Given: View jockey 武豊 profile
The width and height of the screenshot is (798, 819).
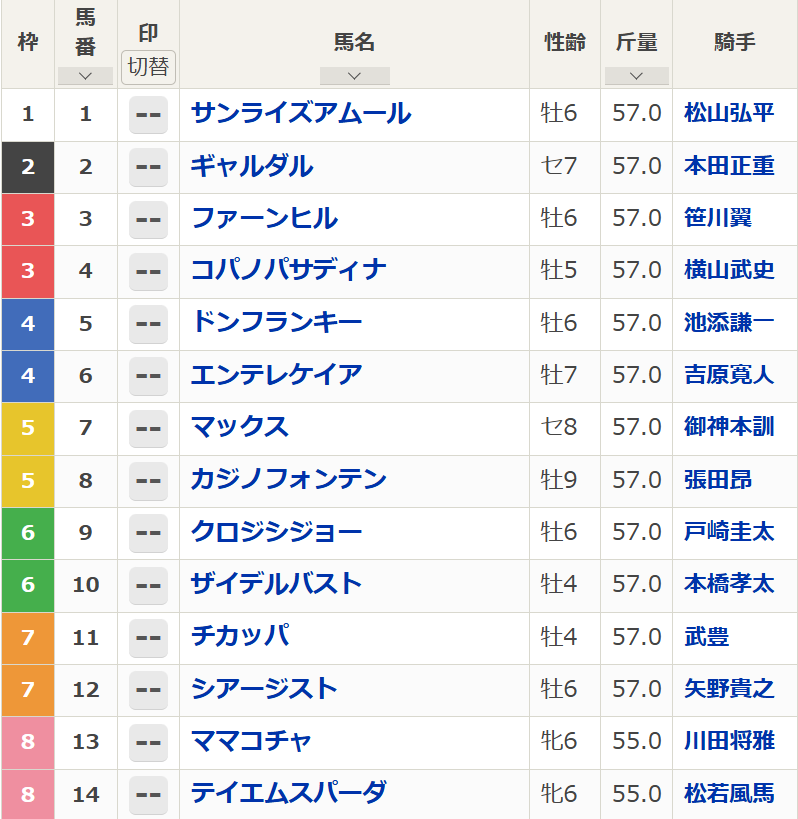Looking at the screenshot, I should [706, 636].
